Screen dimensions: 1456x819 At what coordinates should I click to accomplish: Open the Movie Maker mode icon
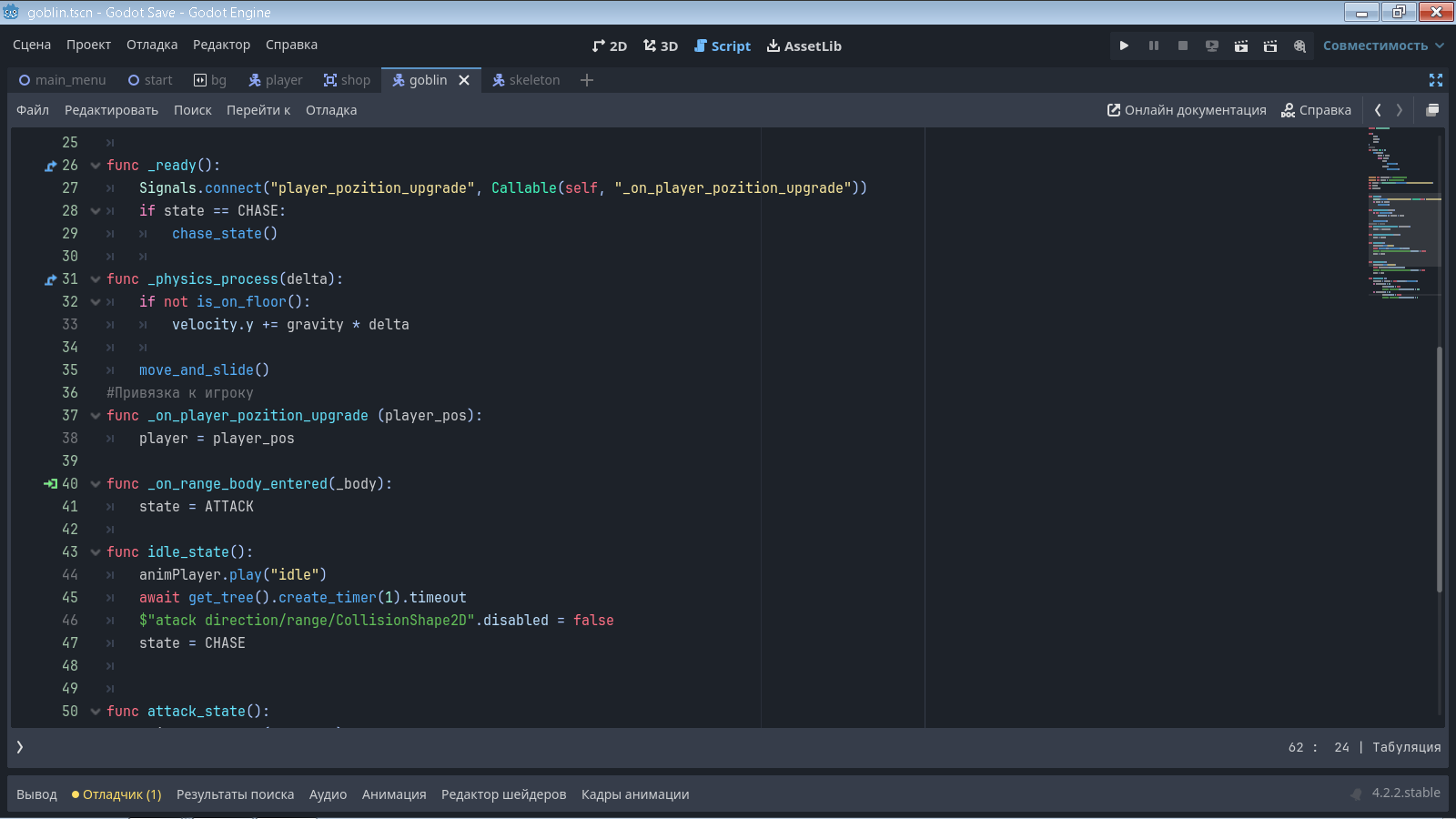click(1299, 45)
